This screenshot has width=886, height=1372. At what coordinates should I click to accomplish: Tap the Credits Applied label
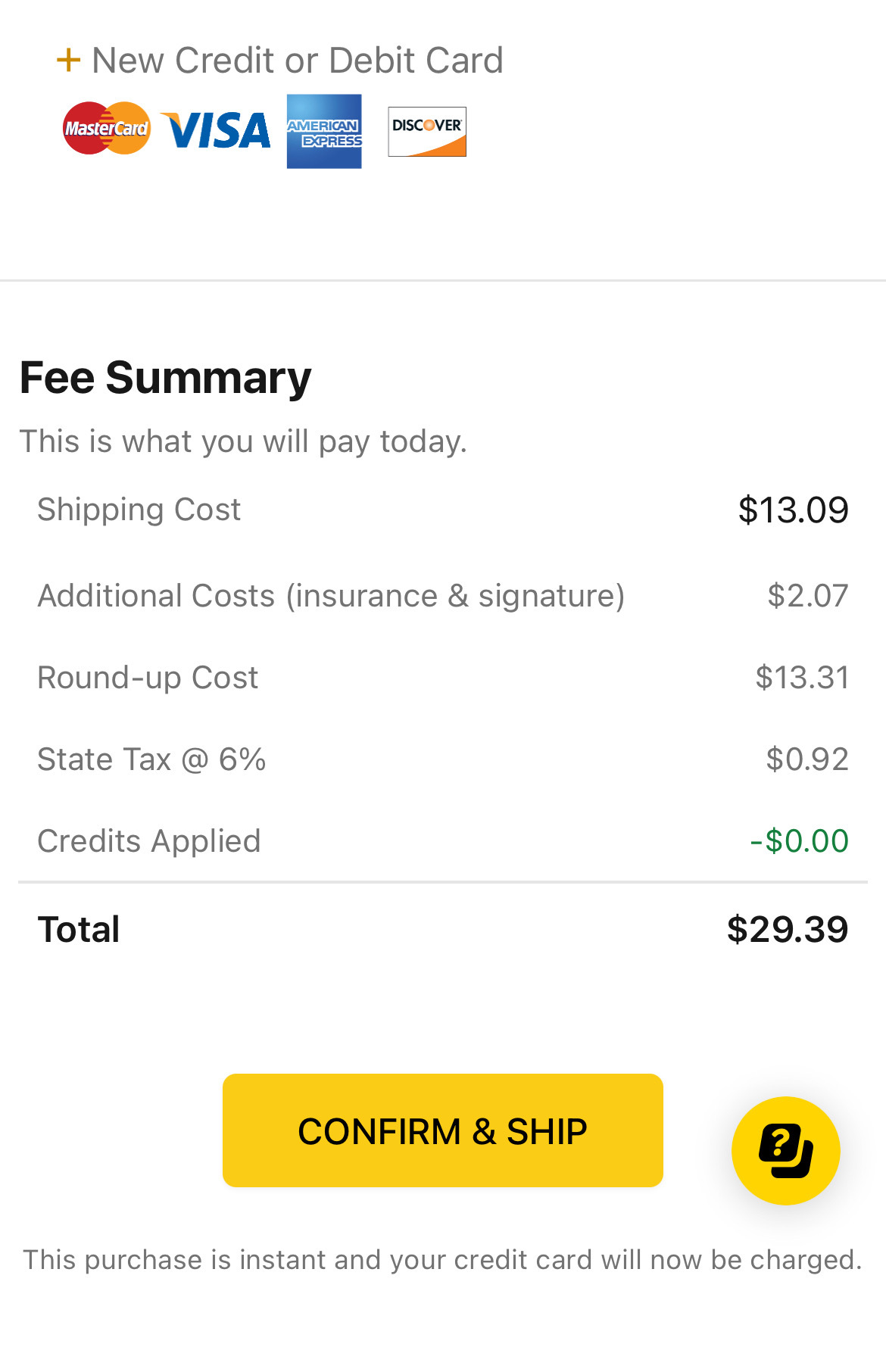click(x=149, y=841)
